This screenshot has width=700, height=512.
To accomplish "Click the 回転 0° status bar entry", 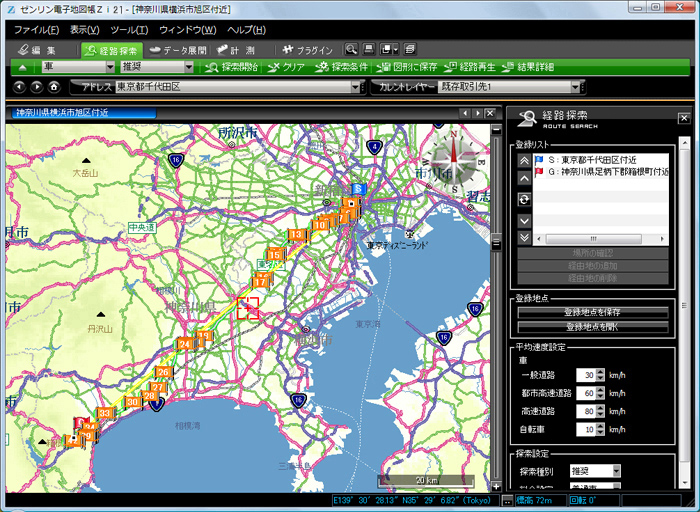I will coord(592,500).
